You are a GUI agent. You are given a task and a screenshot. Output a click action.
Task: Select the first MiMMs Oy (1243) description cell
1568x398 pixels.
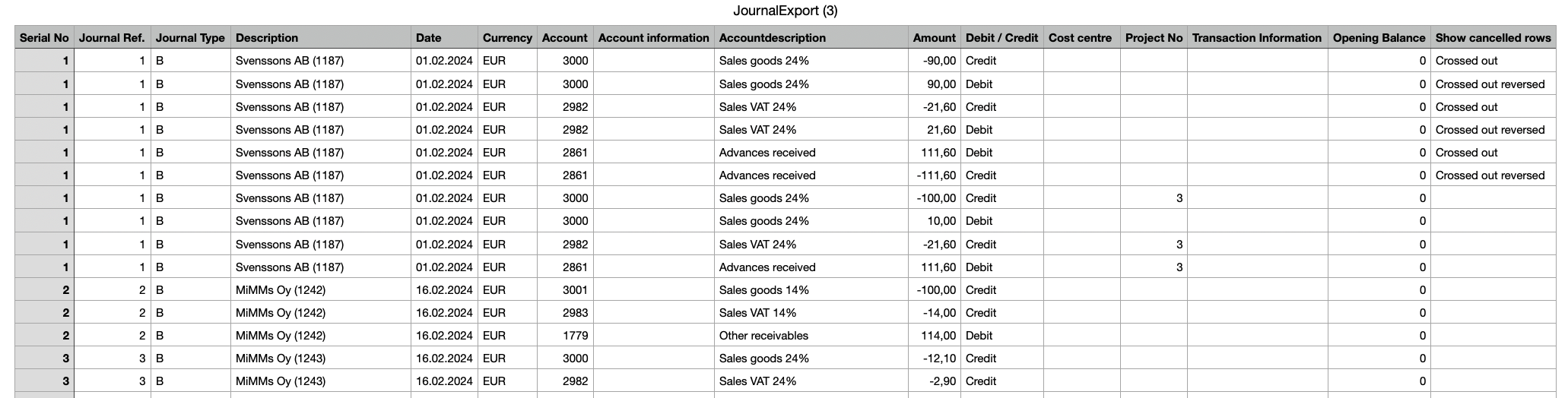[320, 358]
